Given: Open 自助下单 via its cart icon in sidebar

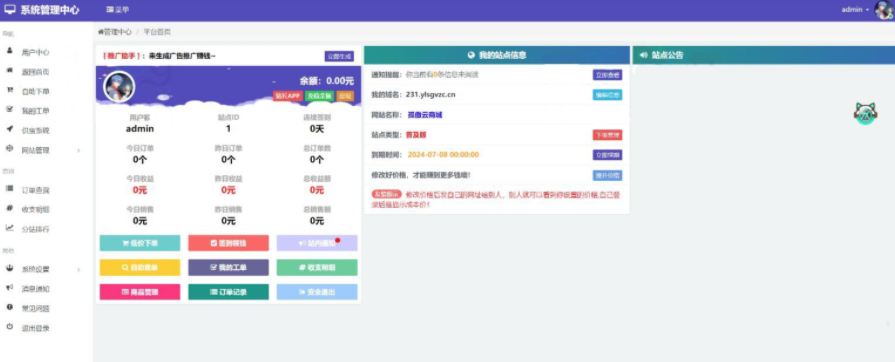Looking at the screenshot, I should (x=10, y=90).
